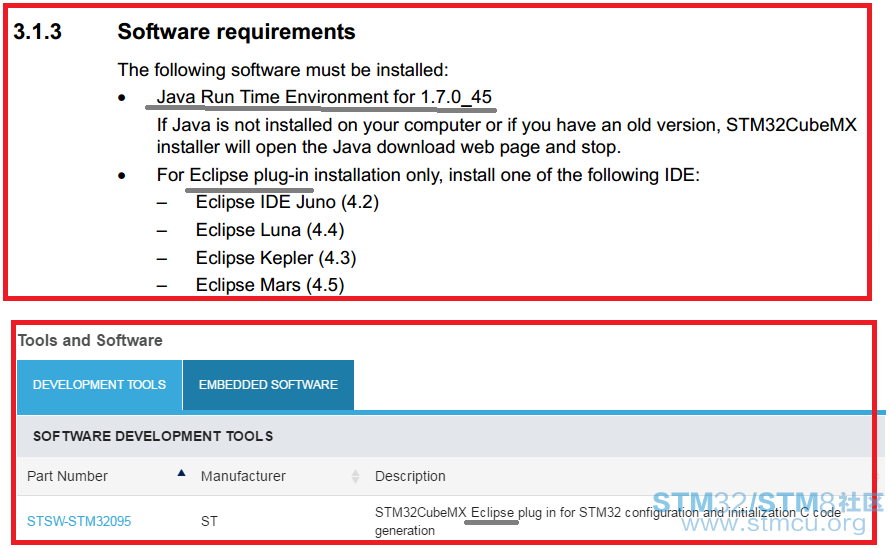This screenshot has height=548, width=890.
Task: Click the Description column header
Action: pyautogui.click(x=410, y=476)
